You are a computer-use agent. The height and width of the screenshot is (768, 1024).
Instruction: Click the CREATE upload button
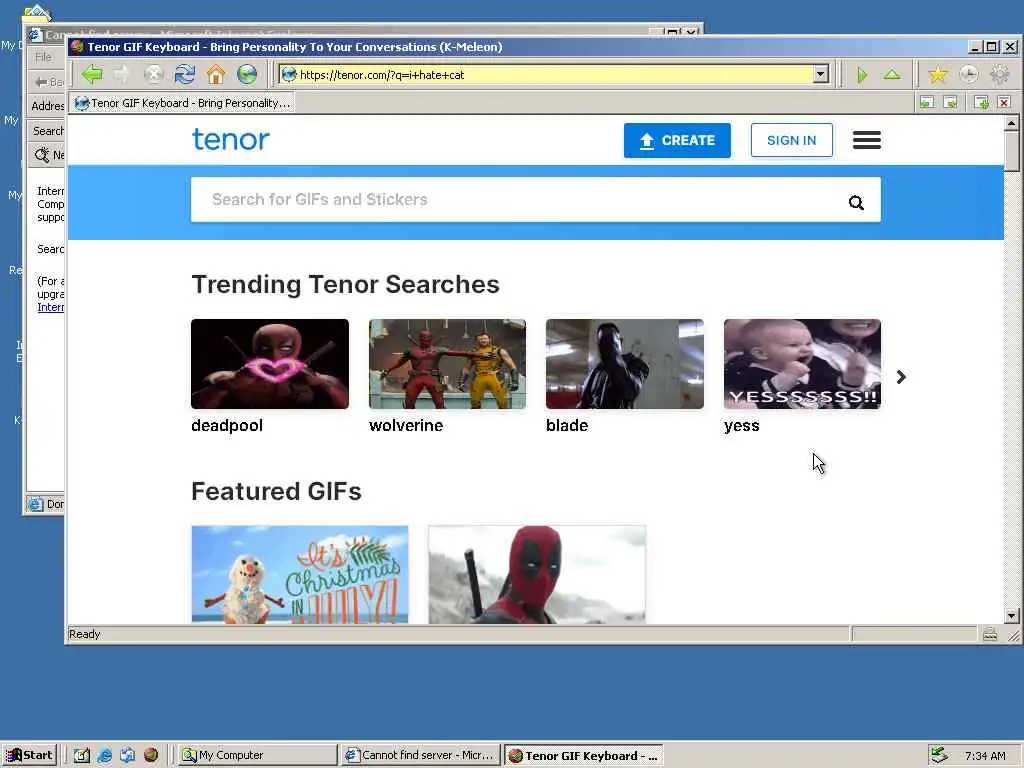point(677,140)
